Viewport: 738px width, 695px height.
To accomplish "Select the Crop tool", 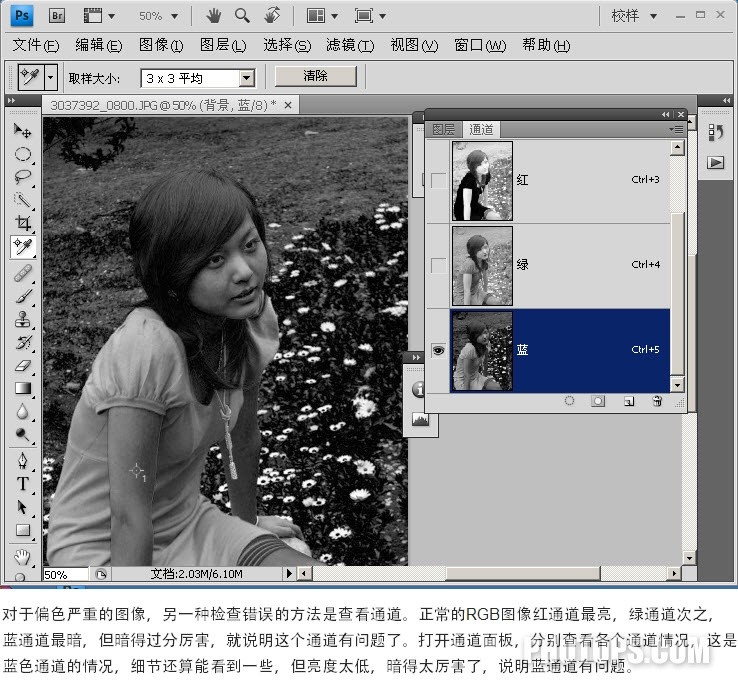I will pyautogui.click(x=22, y=223).
